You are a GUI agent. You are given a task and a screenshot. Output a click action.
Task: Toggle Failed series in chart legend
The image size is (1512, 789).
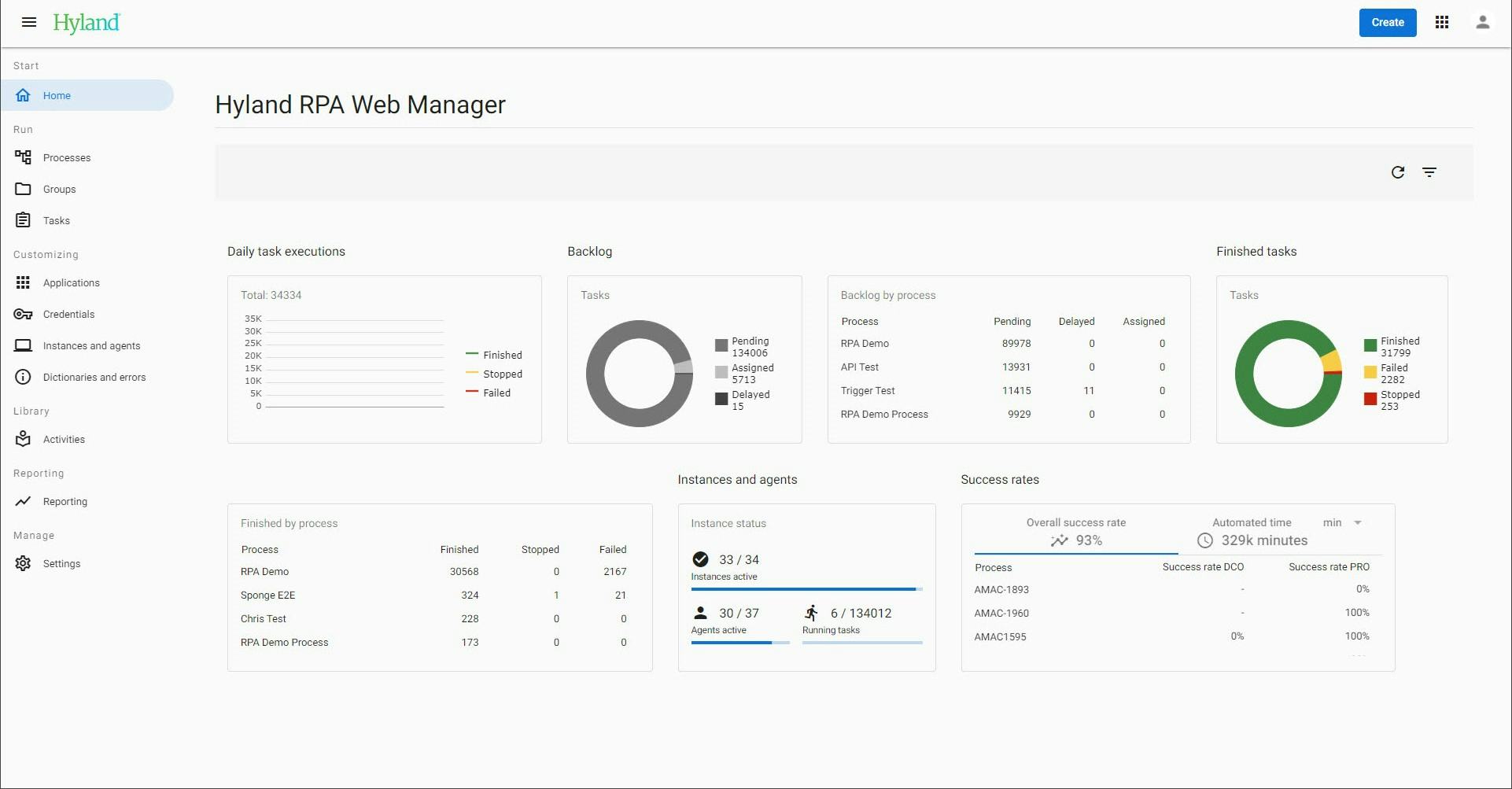click(x=488, y=393)
